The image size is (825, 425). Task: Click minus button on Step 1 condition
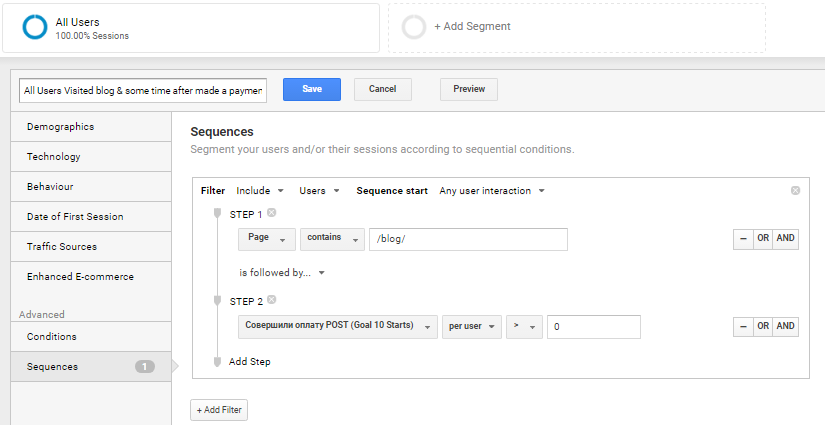743,239
